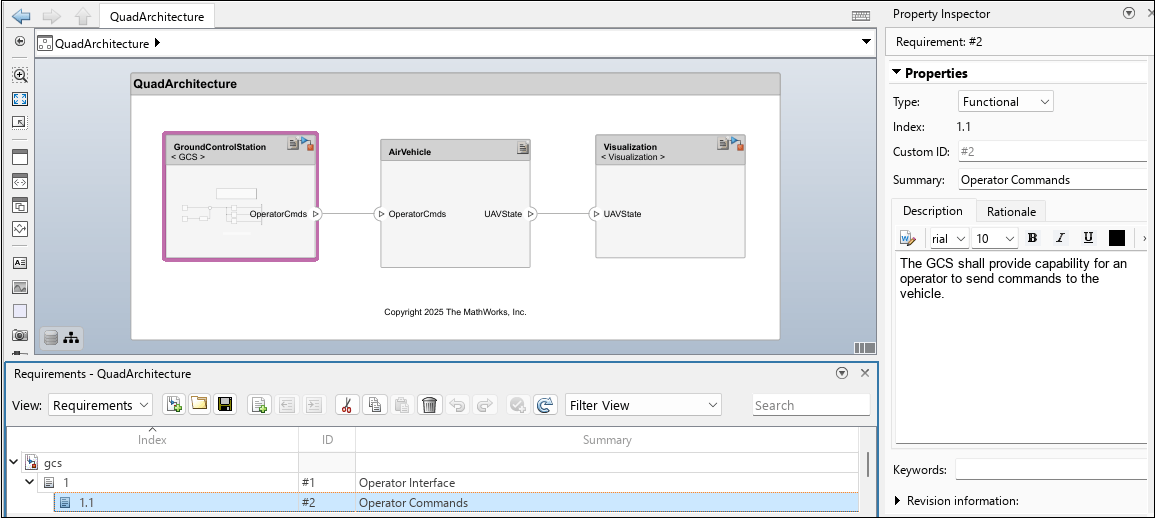The width and height of the screenshot is (1155, 518).
Task: Click the Custom ID field
Action: 1055,152
